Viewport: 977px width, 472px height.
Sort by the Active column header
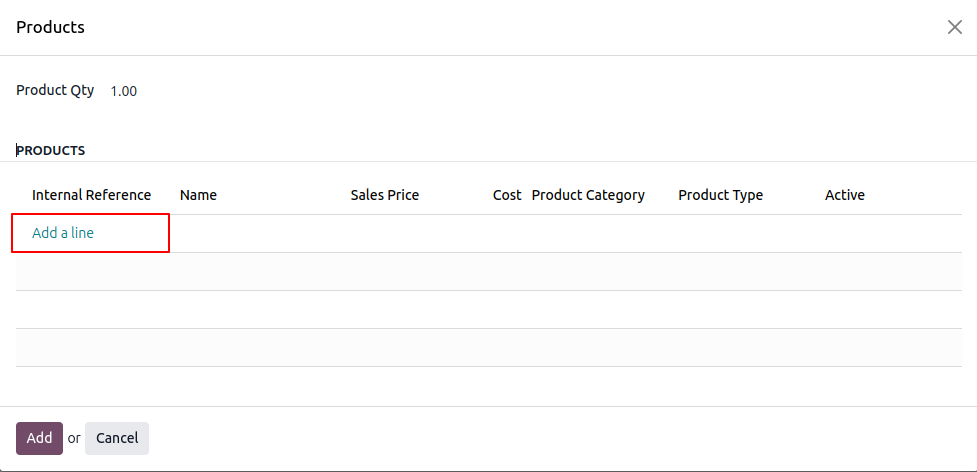tap(844, 195)
